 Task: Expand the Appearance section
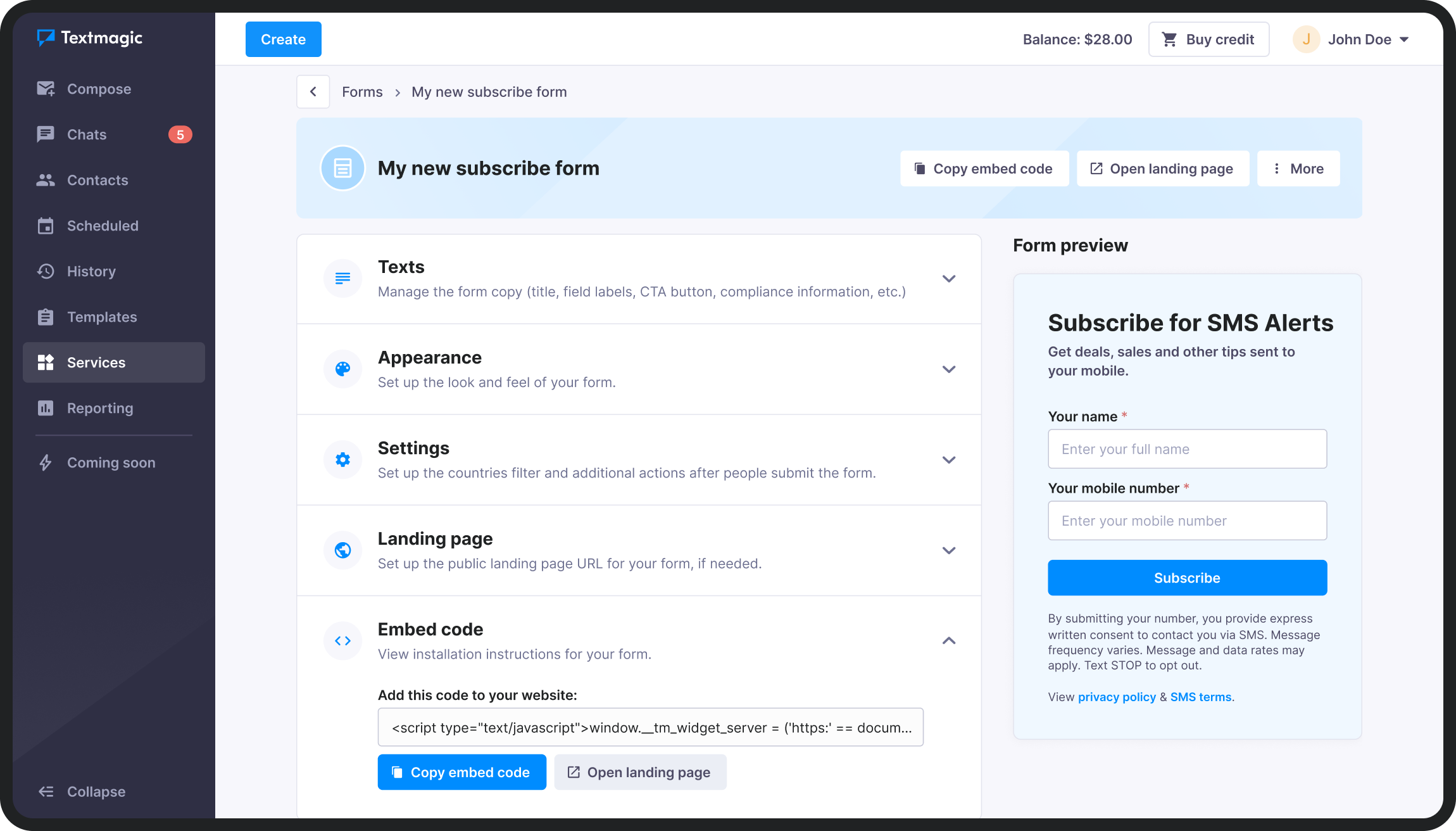click(x=948, y=369)
